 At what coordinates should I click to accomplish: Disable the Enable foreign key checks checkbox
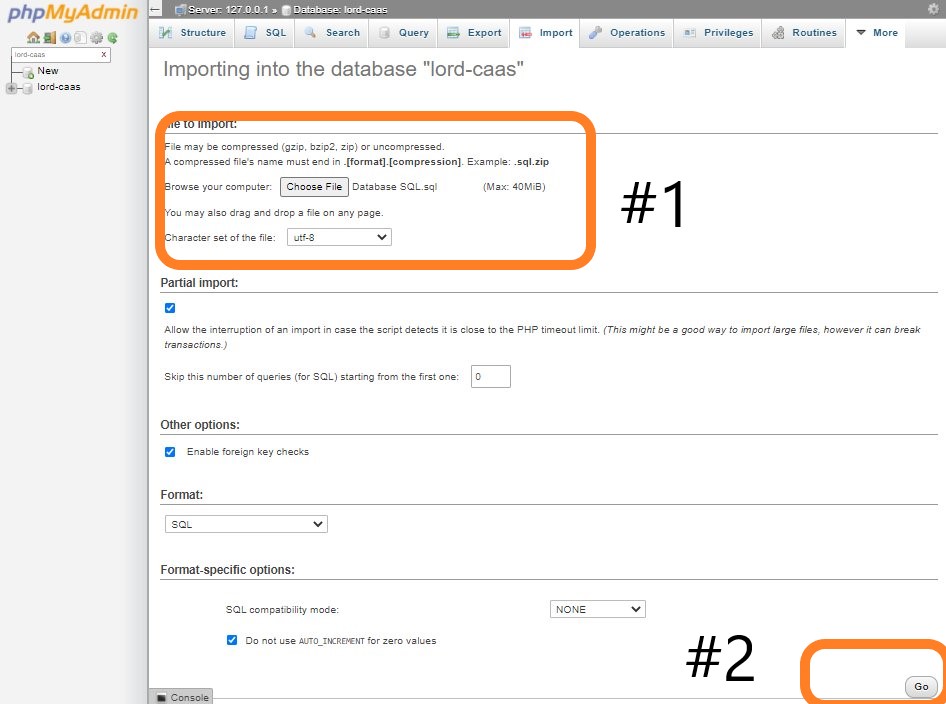170,452
